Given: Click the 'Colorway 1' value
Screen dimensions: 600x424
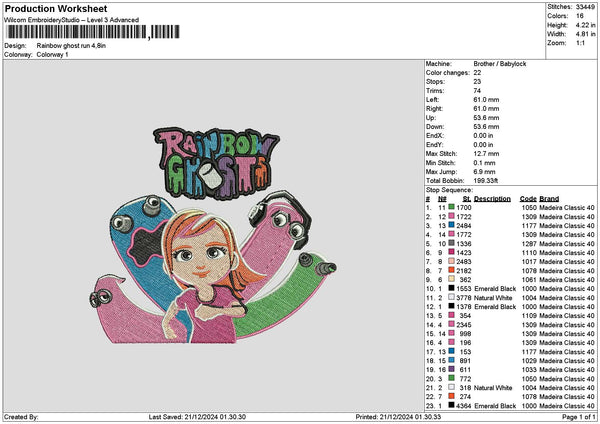Looking at the screenshot, I should (52, 55).
